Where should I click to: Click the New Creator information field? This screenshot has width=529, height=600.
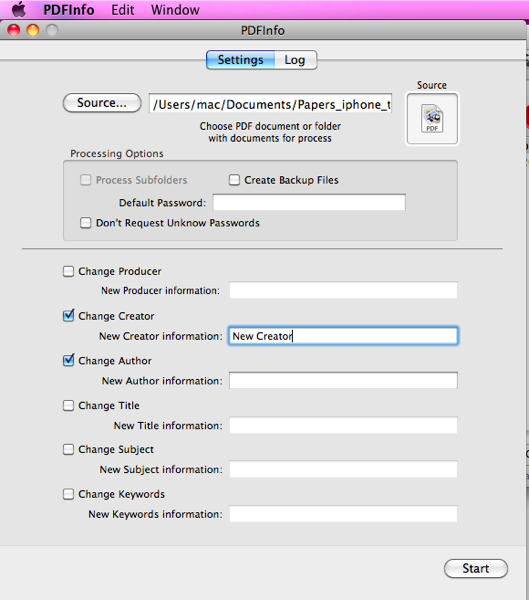[343, 336]
